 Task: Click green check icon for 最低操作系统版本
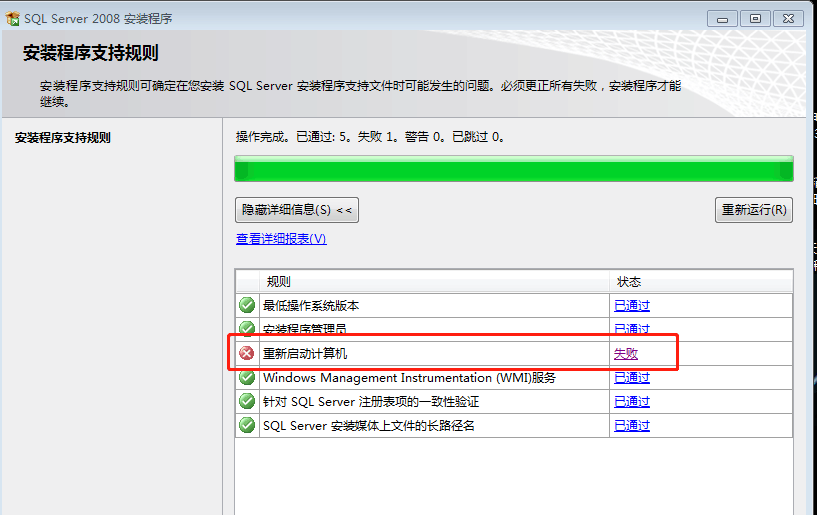click(x=247, y=305)
